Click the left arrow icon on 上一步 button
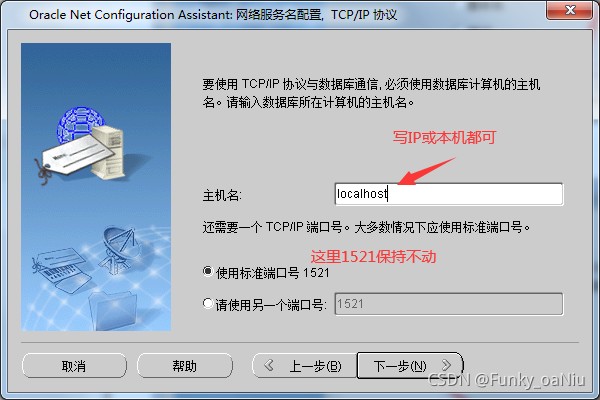Screen dimensions: 600x400 269,365
